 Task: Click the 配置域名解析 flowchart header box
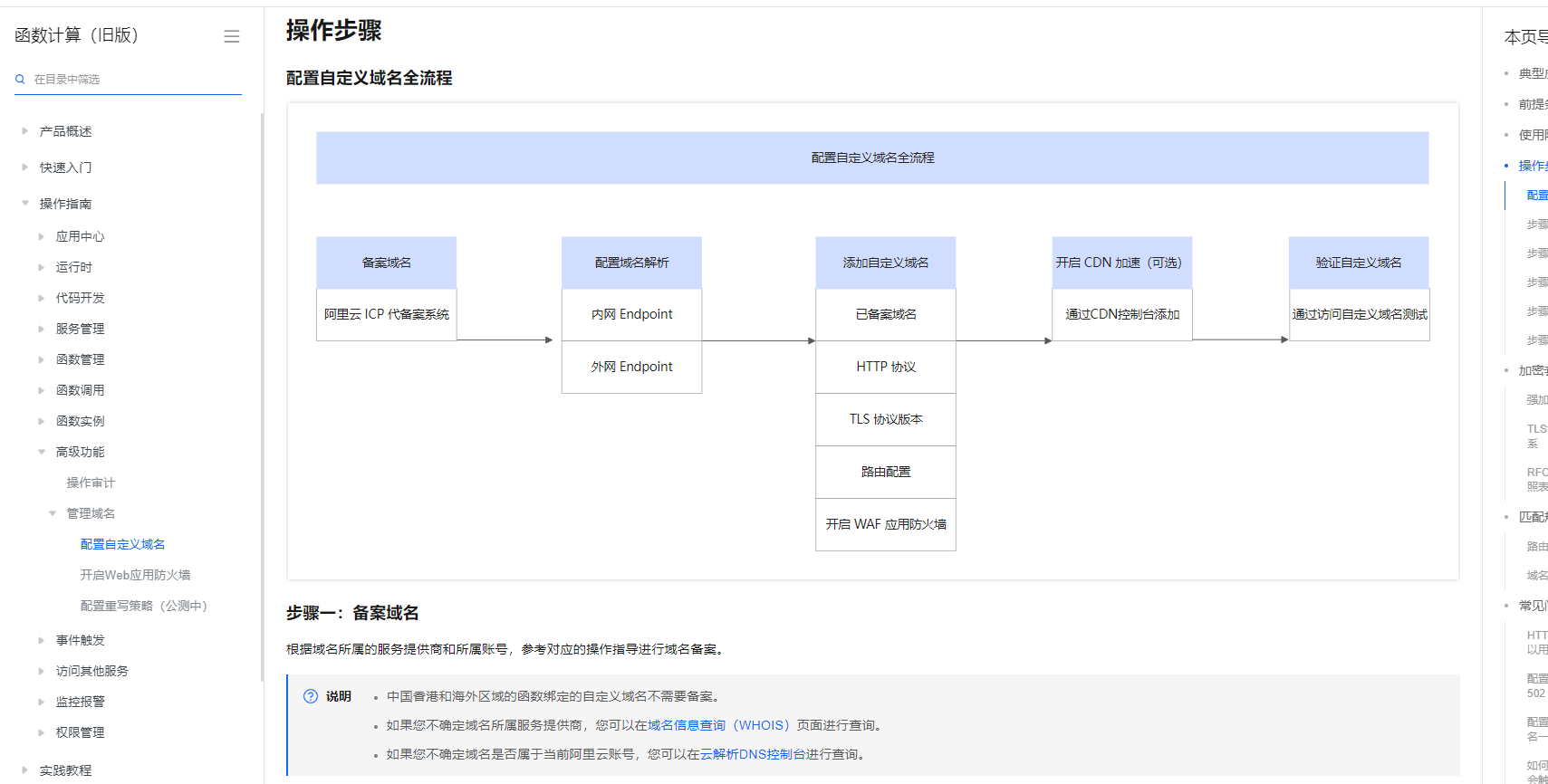tap(632, 263)
